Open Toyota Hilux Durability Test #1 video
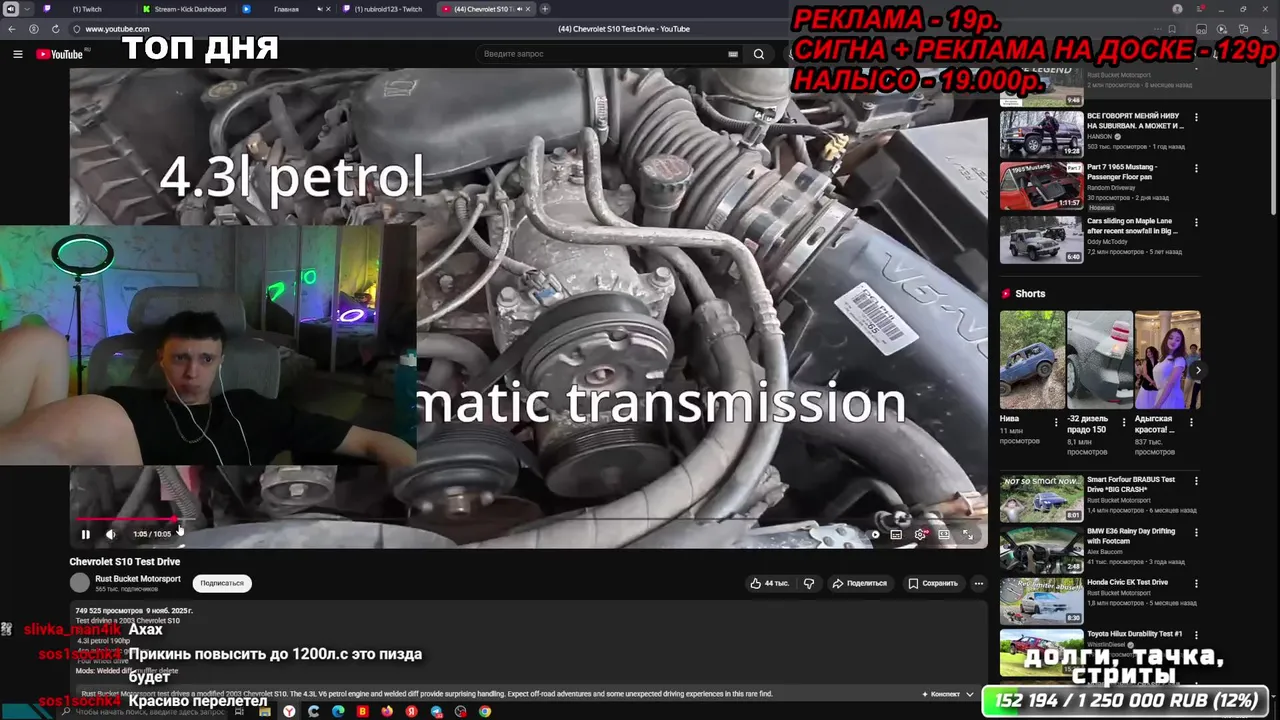Screen dimensions: 1280x720 (1041, 652)
